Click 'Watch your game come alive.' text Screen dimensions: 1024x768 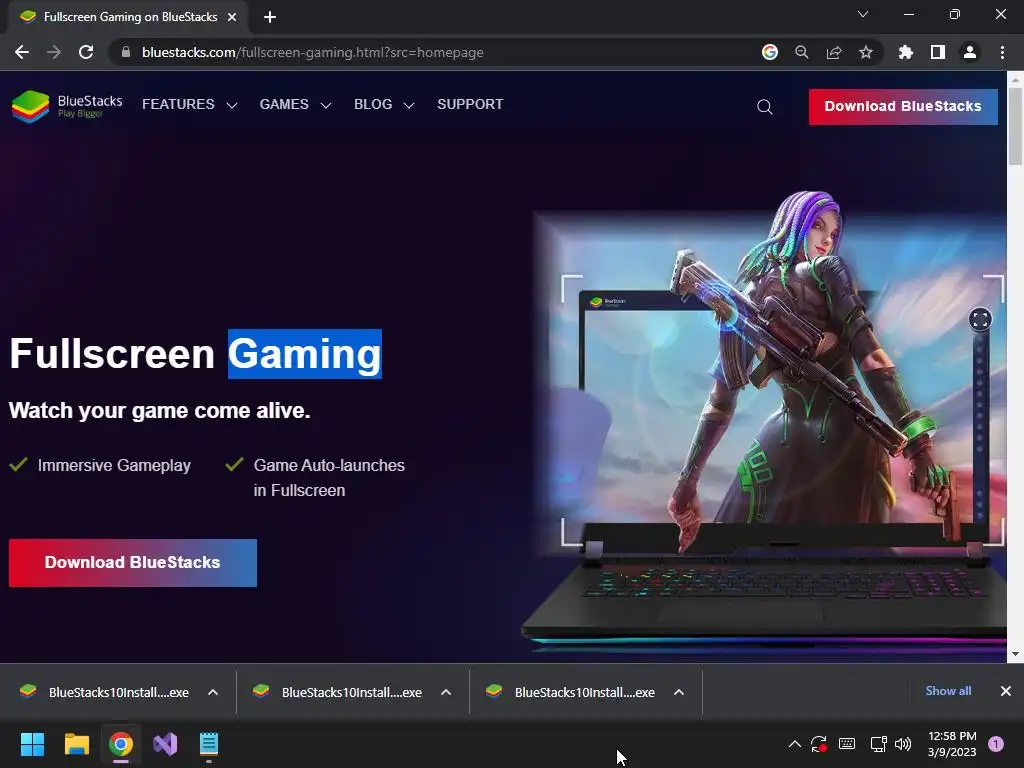pos(159,411)
